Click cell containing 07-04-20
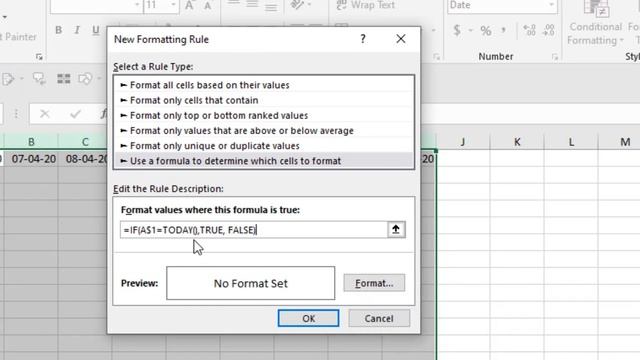Screen dimensions: 640x360 (x=31, y=159)
